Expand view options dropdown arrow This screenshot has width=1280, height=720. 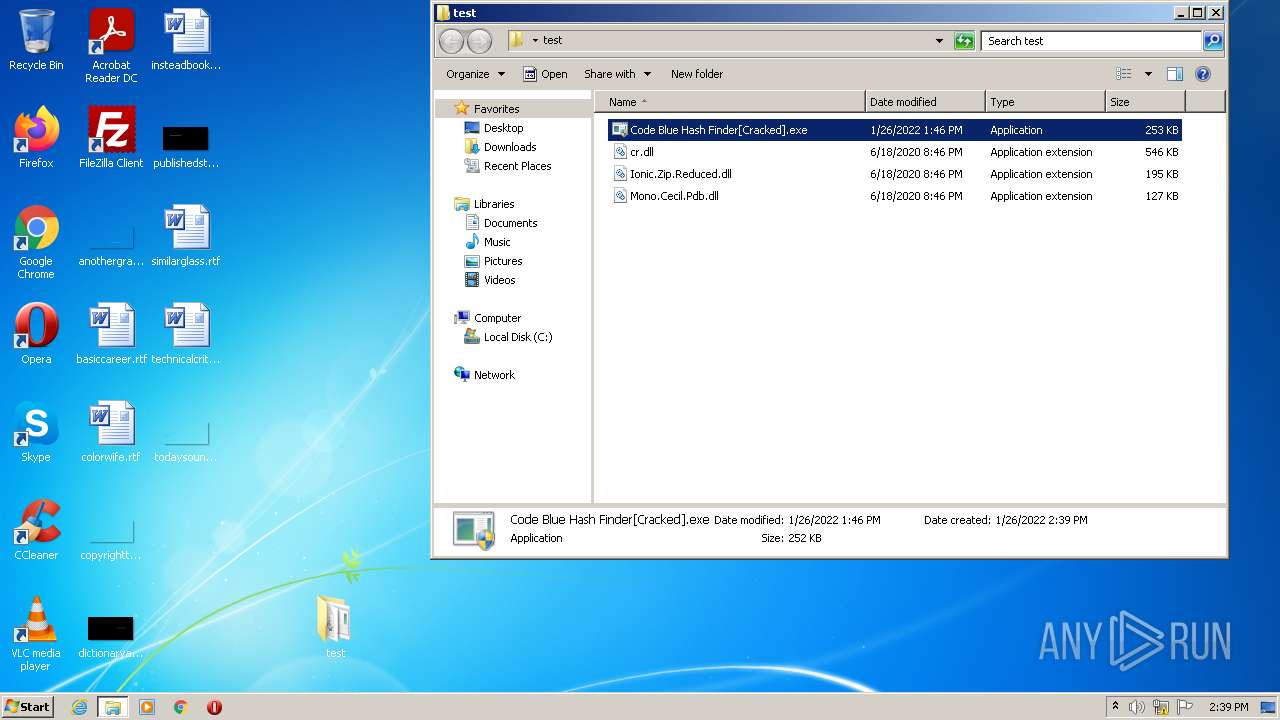coord(1148,74)
